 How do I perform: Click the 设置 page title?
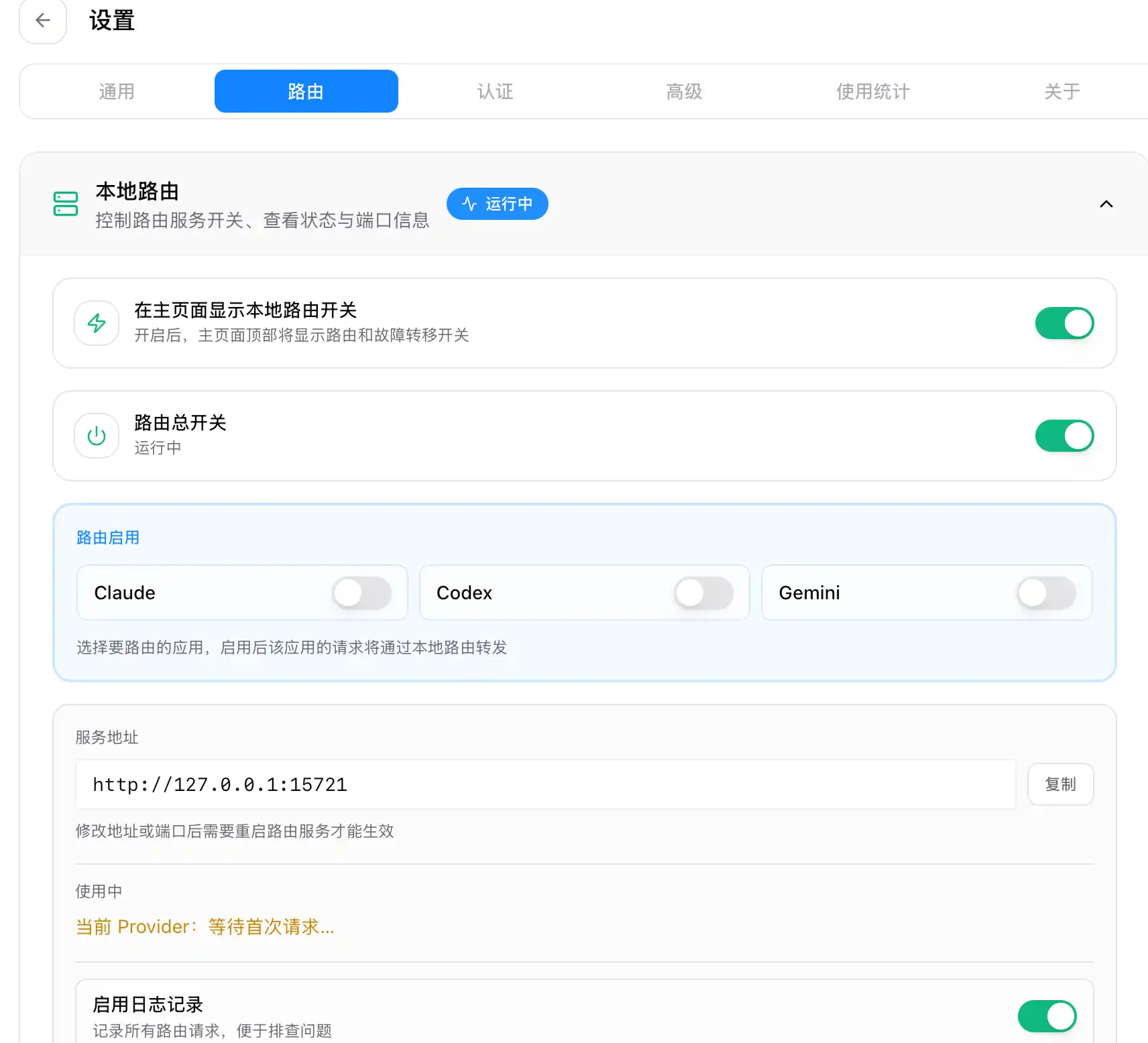112,21
